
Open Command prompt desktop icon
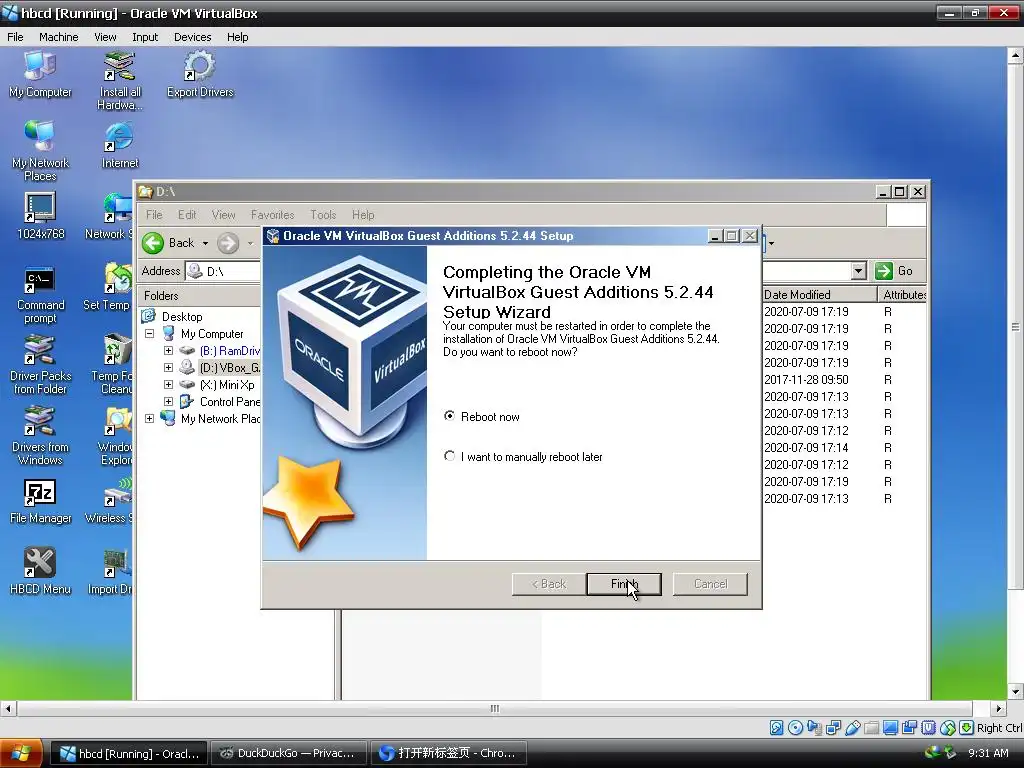click(40, 294)
